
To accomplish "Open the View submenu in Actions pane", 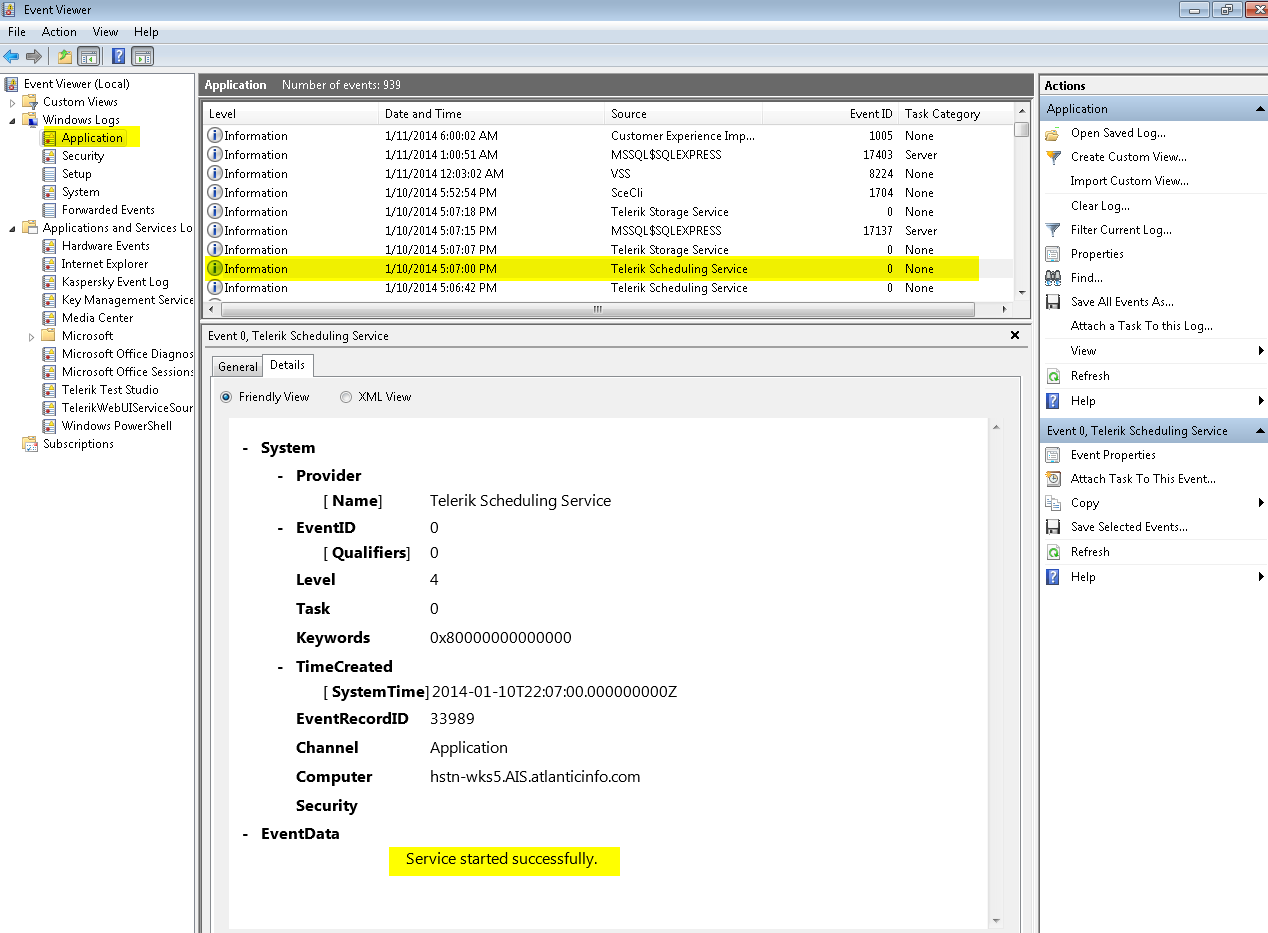I will tap(1155, 351).
